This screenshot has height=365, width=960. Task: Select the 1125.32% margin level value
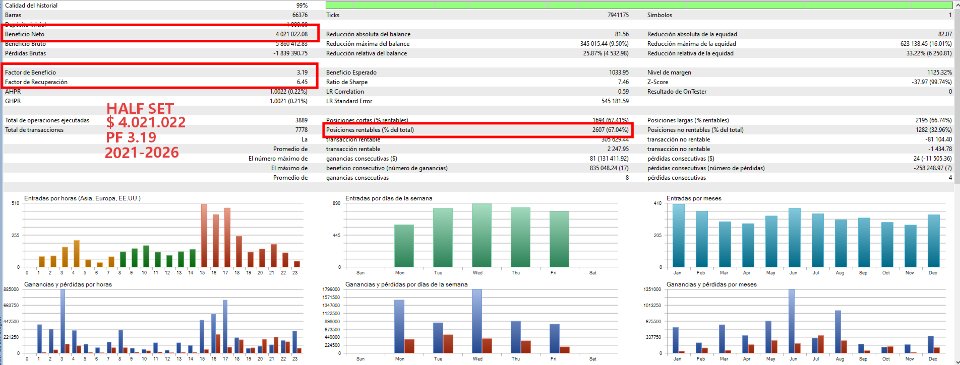[941, 72]
